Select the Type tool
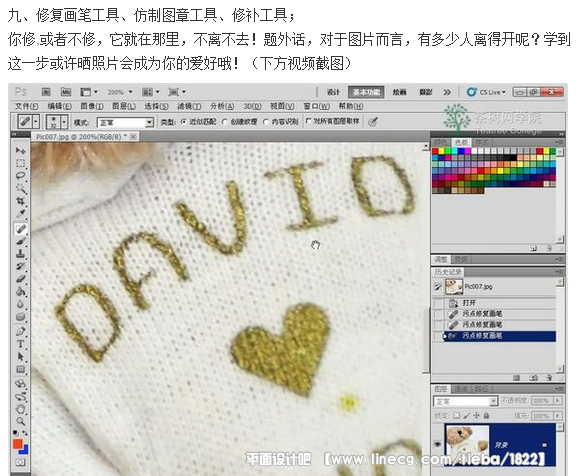This screenshot has width=579, height=476. (x=20, y=344)
